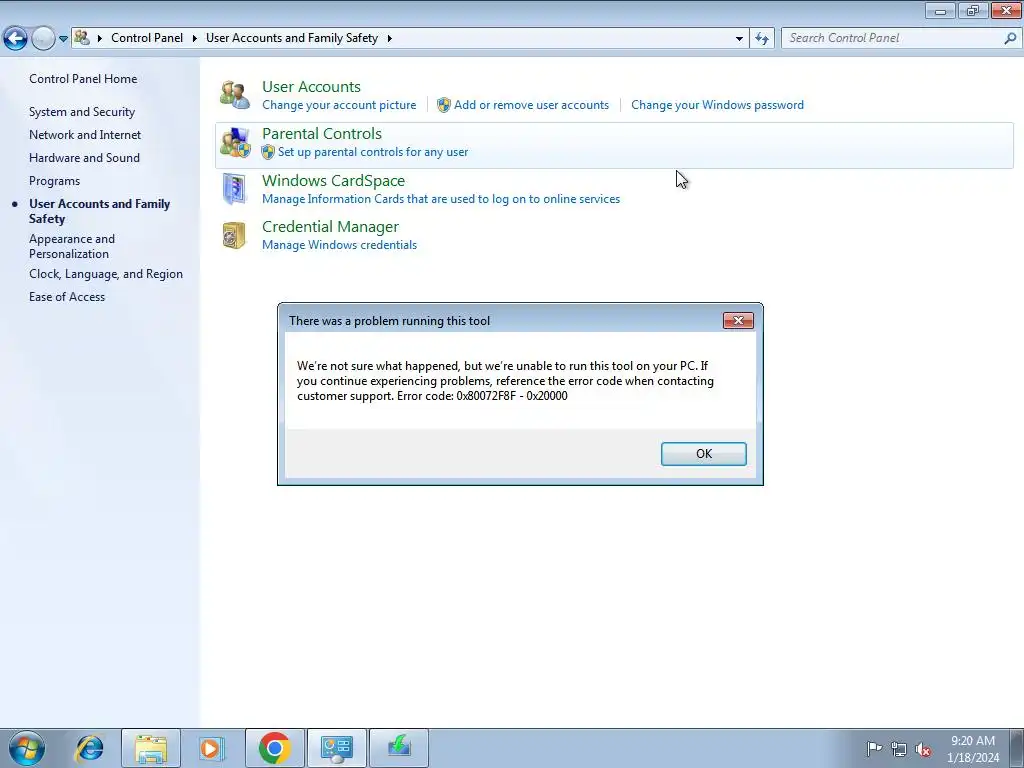This screenshot has height=768, width=1024.
Task: Open the Windows Start menu
Action: 27,748
